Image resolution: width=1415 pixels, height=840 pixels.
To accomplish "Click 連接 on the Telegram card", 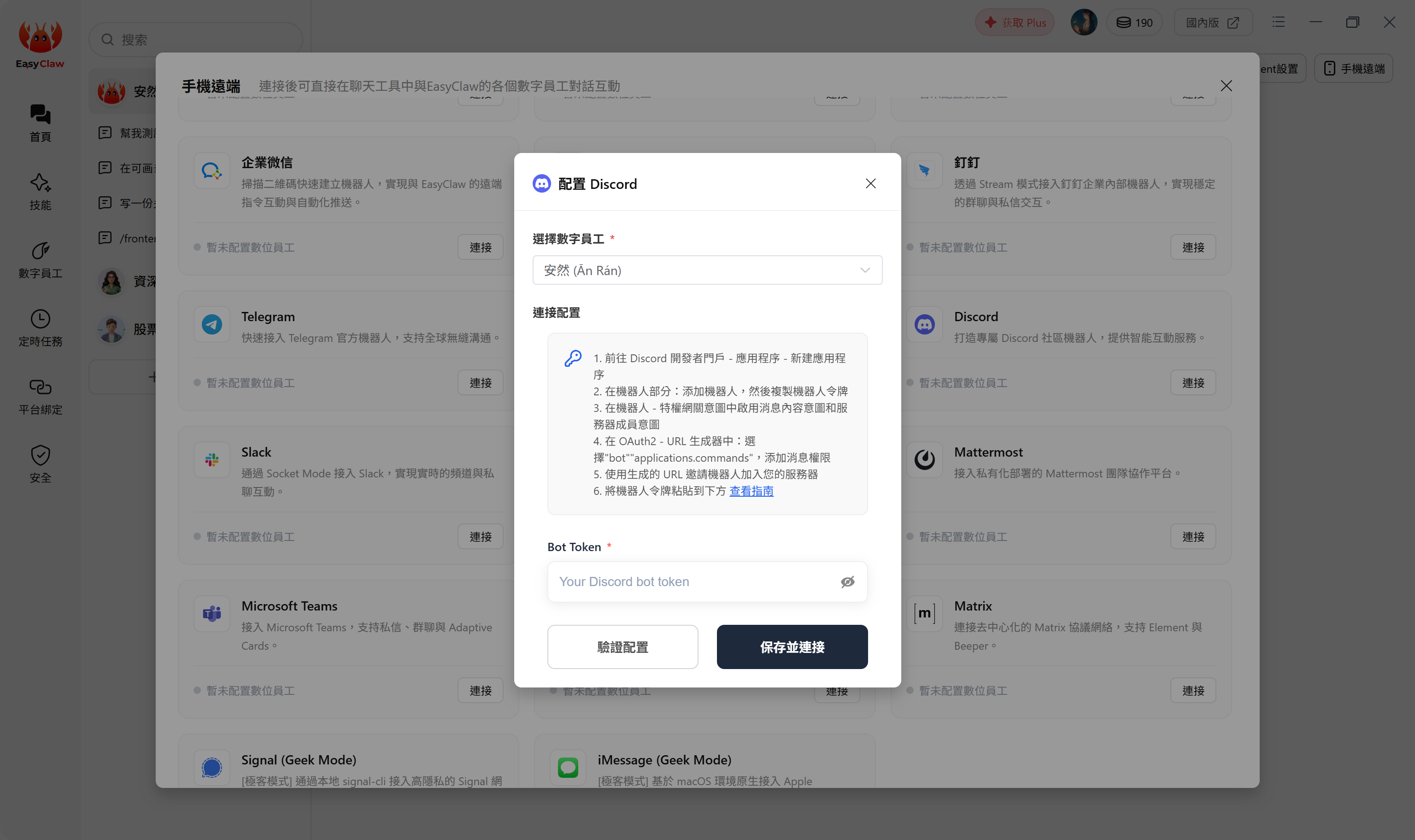I will tap(480, 382).
